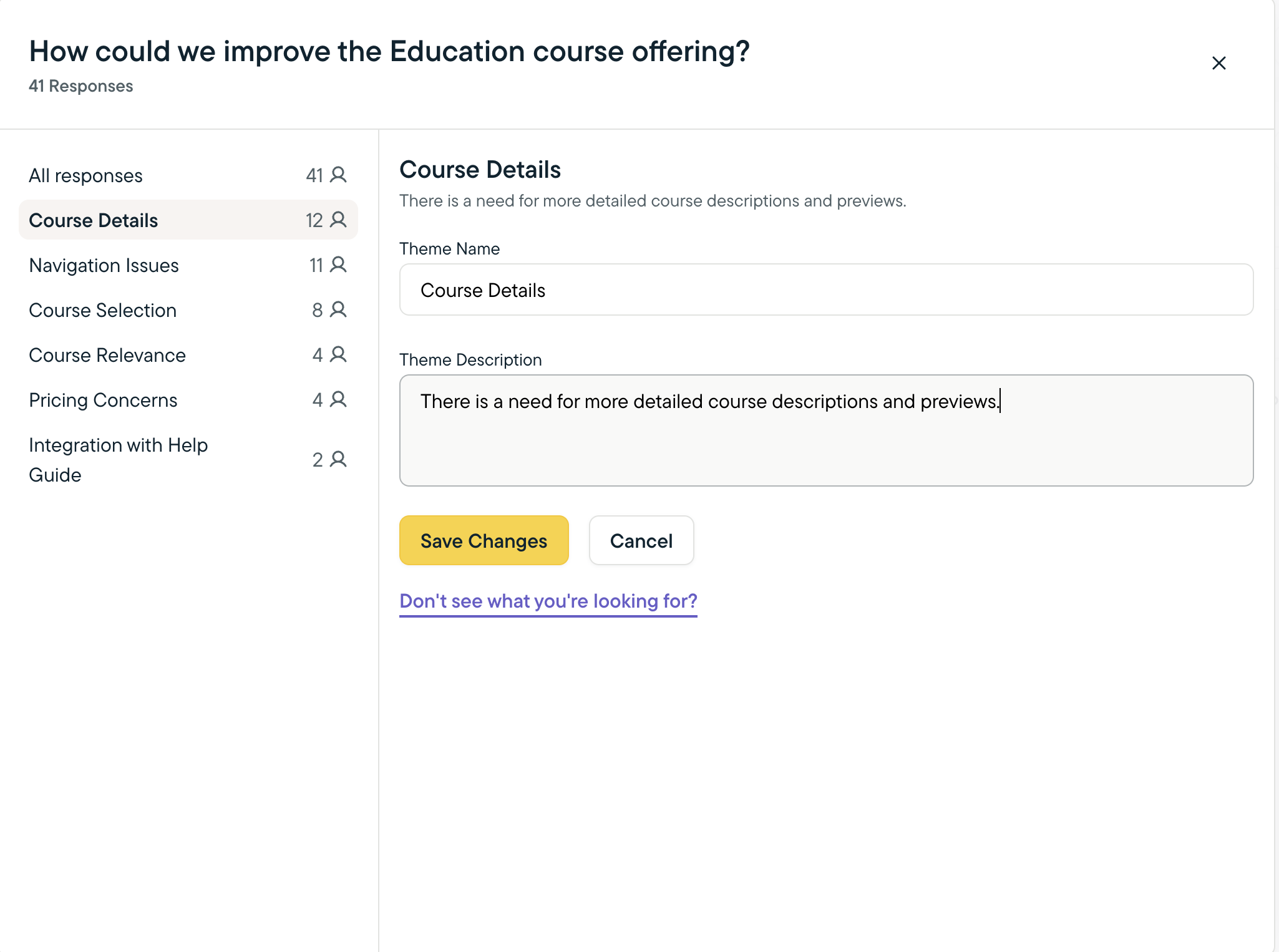The height and width of the screenshot is (952, 1279).
Task: Open "Don't see what you're looking for?" link
Action: (x=548, y=601)
